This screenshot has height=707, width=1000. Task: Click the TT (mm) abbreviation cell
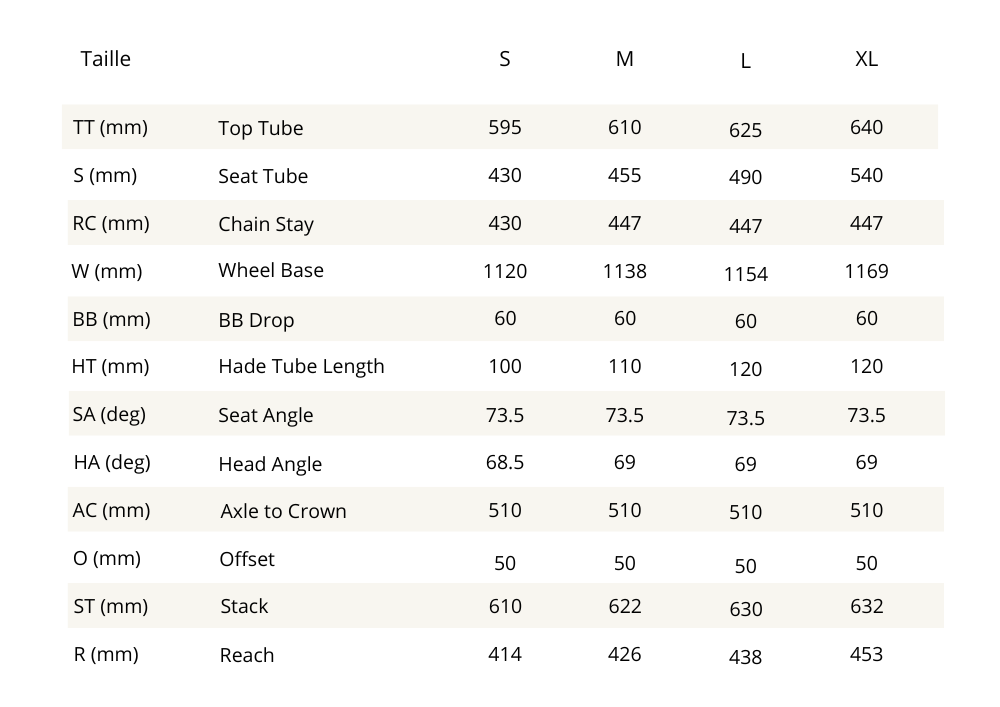click(110, 127)
